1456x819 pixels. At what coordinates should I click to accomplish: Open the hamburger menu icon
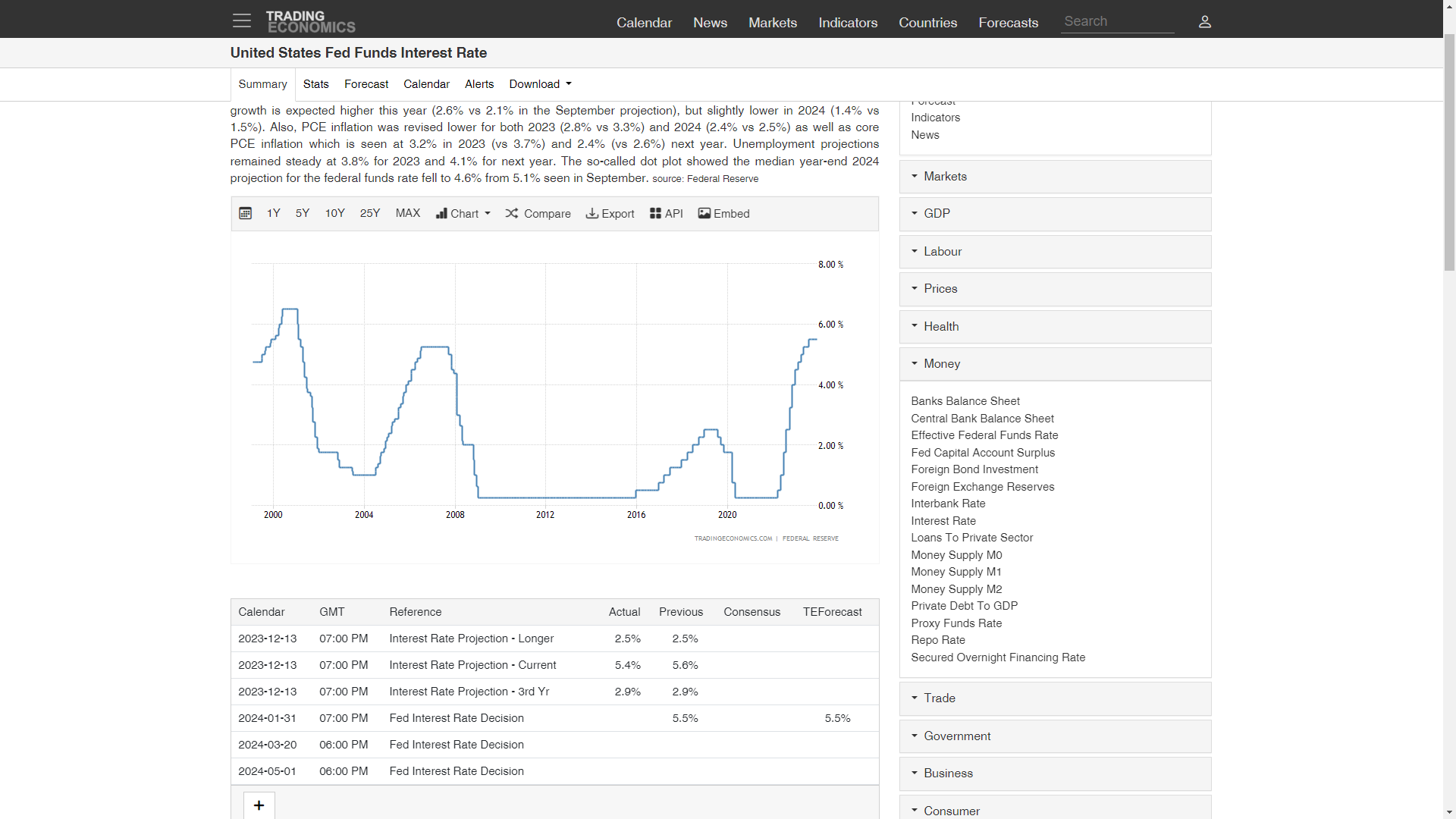[x=241, y=20]
